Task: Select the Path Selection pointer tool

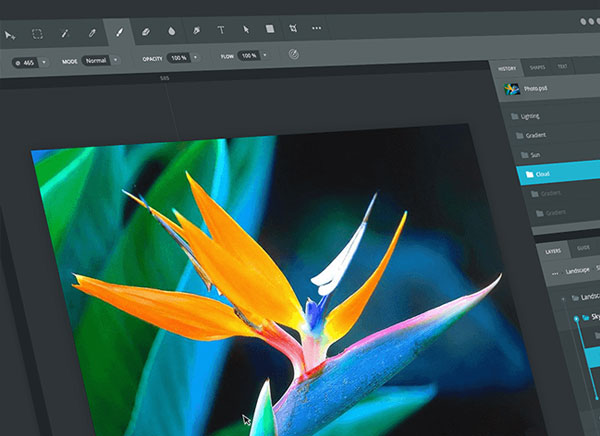Action: (246, 29)
